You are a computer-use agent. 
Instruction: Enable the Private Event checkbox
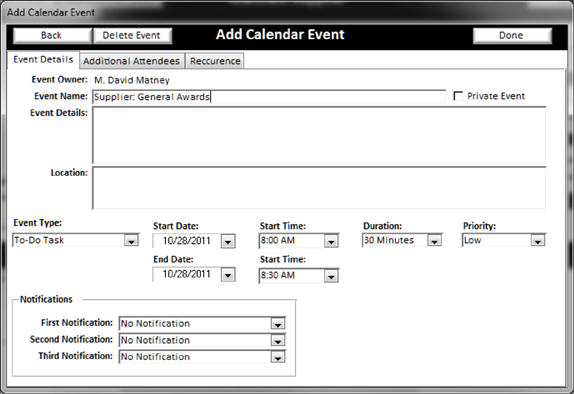point(458,96)
